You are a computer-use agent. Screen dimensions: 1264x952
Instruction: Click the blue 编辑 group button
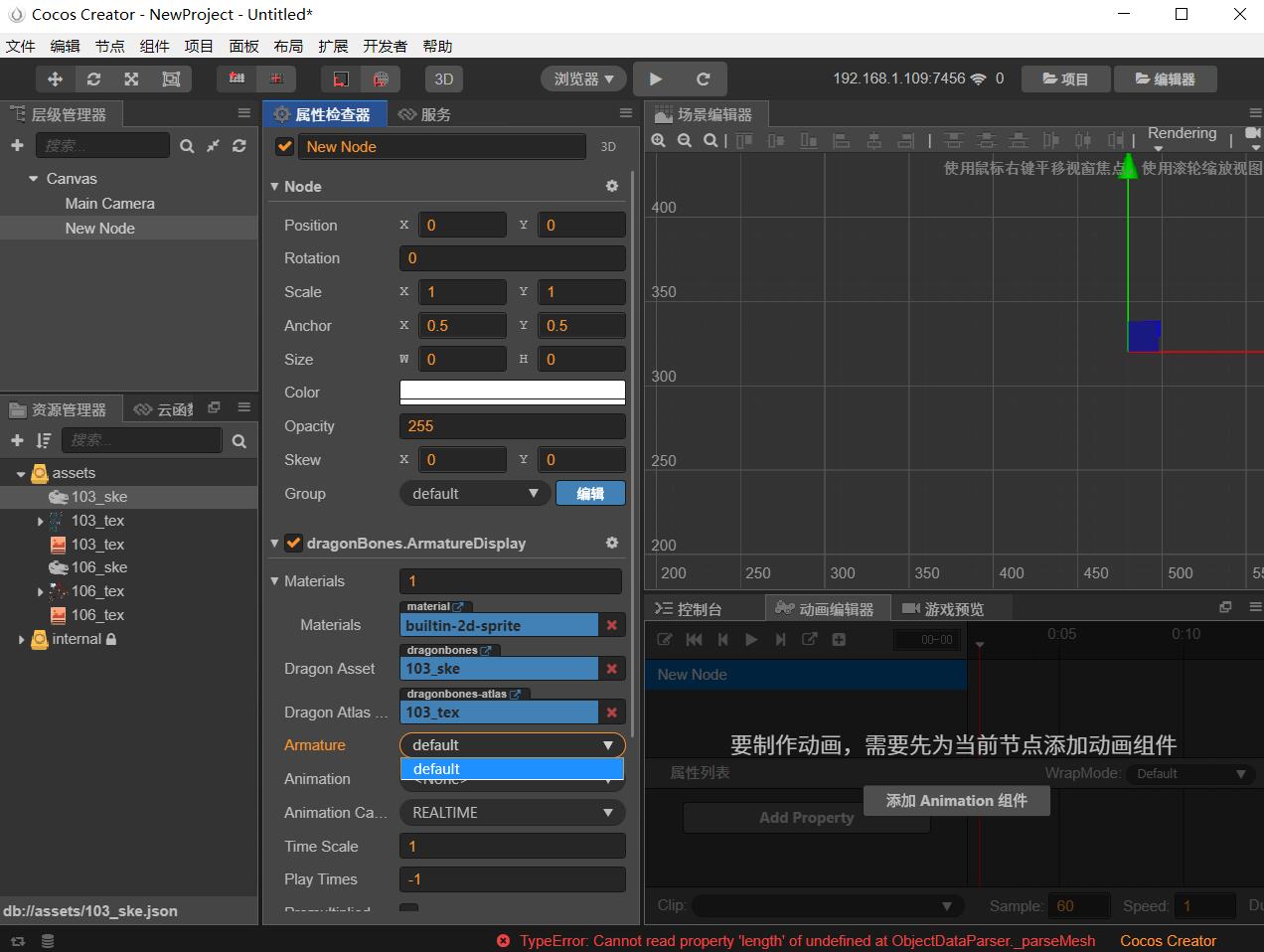[x=590, y=494]
